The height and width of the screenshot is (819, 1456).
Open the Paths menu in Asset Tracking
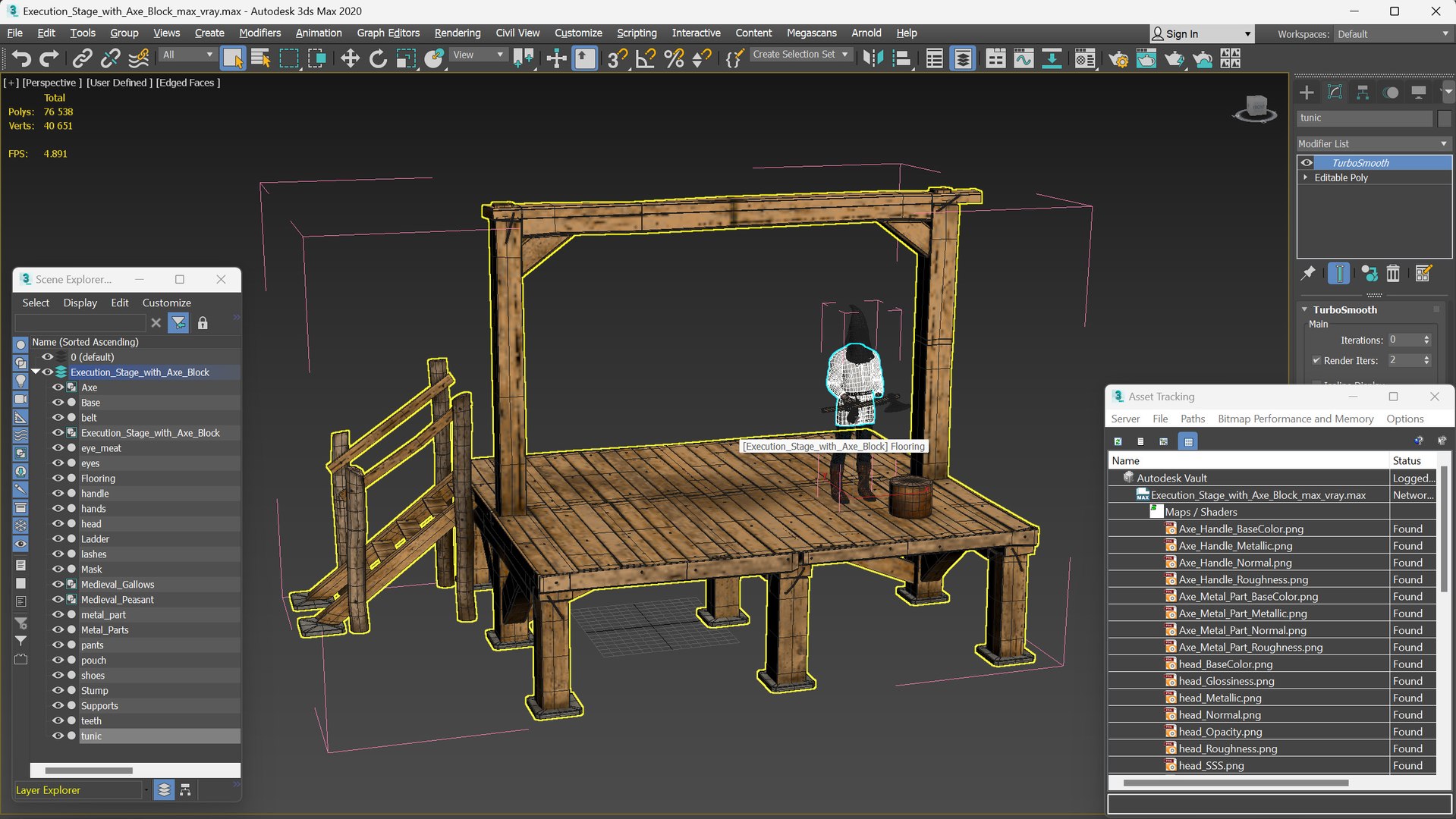click(1192, 419)
